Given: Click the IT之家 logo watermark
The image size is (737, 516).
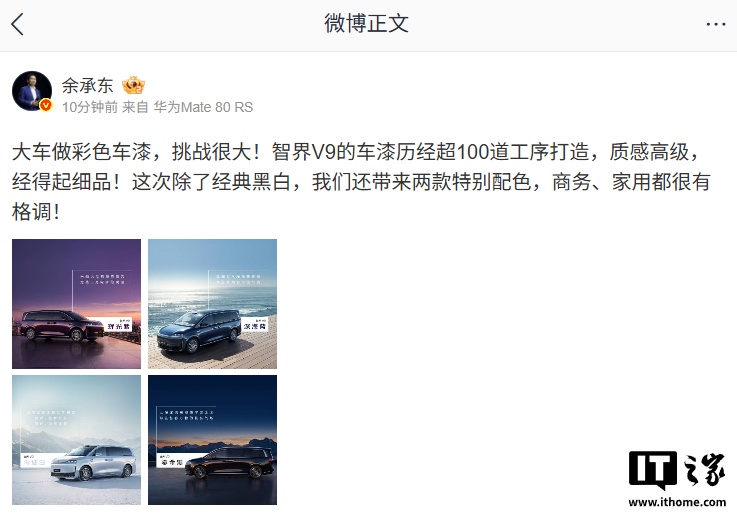Looking at the screenshot, I should [677, 470].
